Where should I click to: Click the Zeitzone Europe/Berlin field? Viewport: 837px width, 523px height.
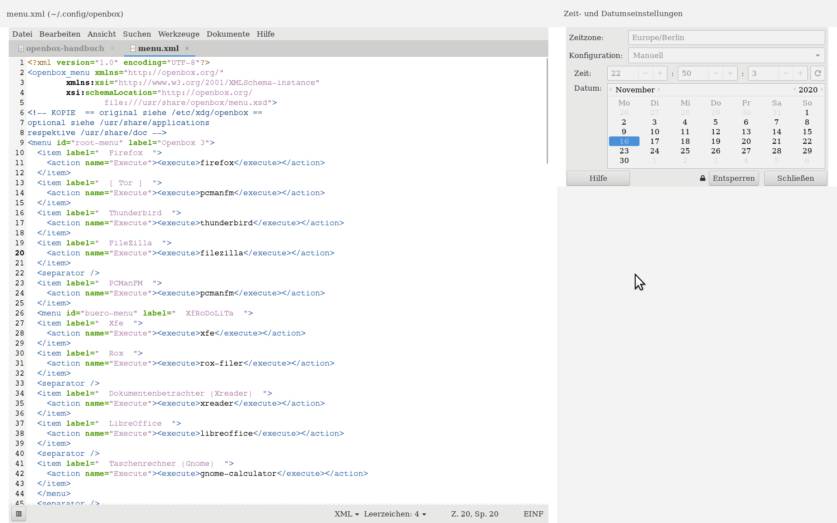pos(726,37)
